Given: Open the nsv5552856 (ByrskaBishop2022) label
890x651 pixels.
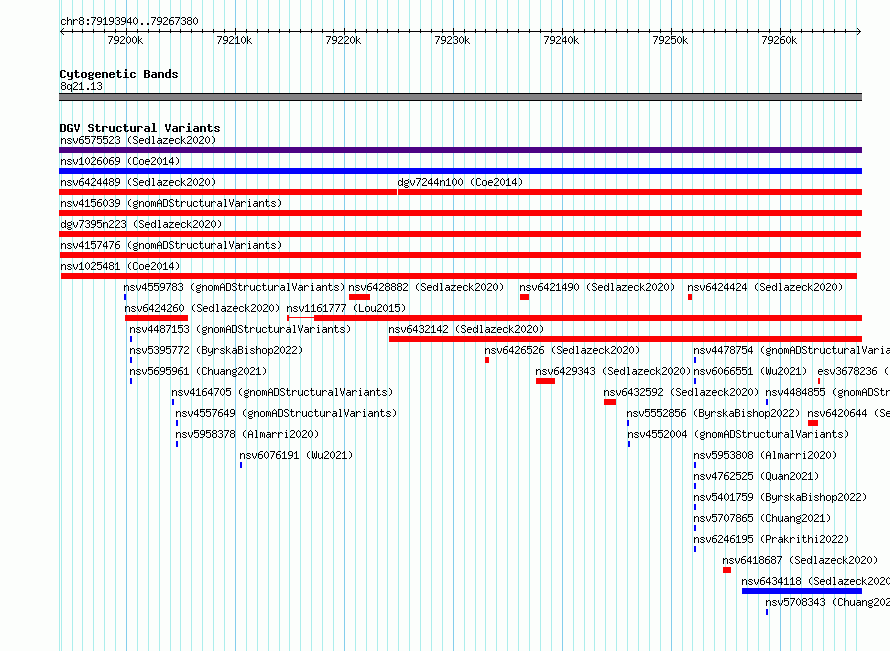Looking at the screenshot, I should click(713, 413).
